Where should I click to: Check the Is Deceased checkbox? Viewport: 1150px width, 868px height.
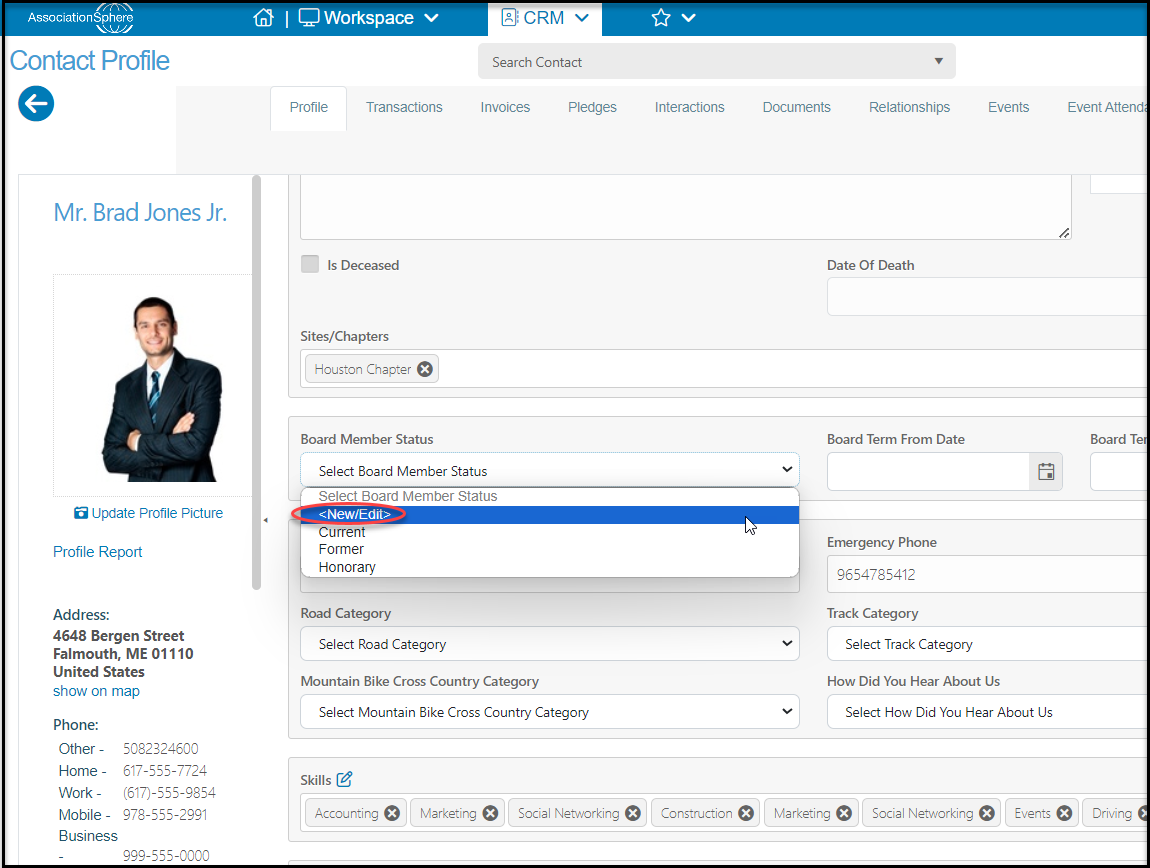310,264
